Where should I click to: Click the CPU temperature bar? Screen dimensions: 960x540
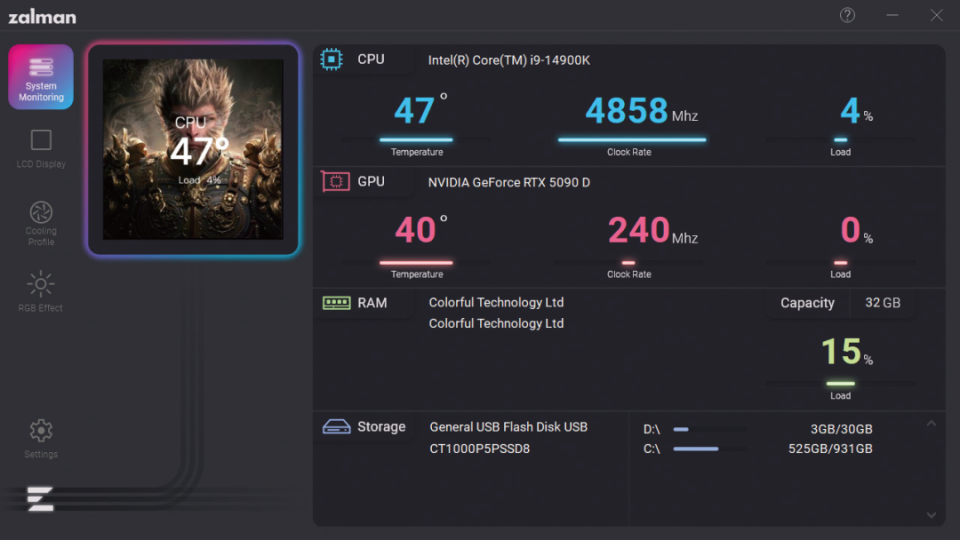(x=416, y=140)
